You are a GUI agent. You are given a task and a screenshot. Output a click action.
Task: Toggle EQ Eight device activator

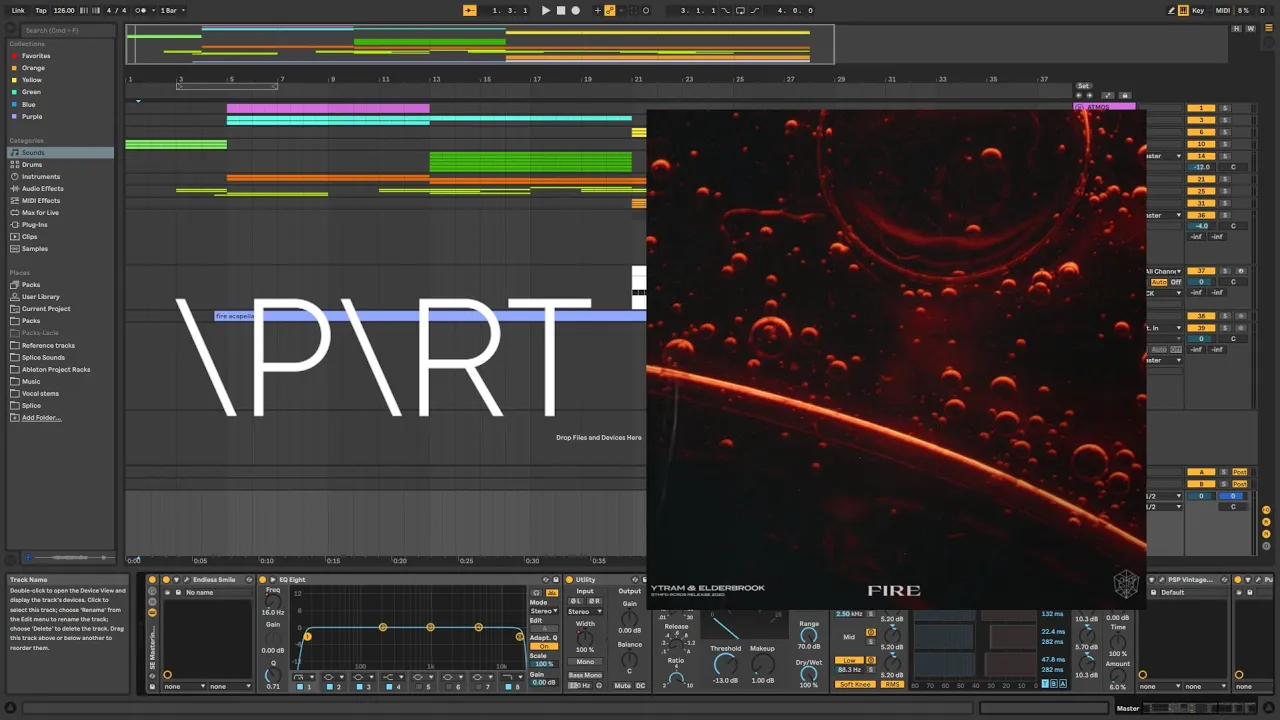point(263,580)
